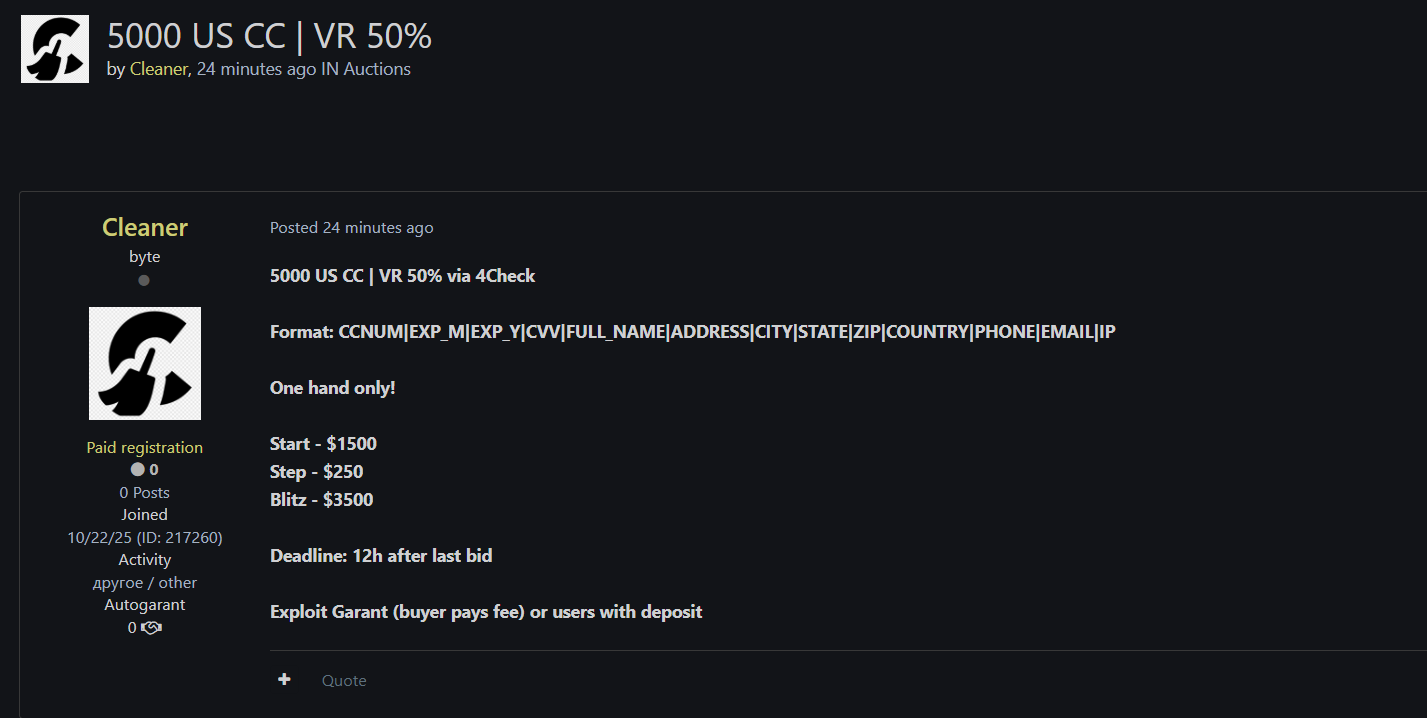1427x718 pixels.
Task: Click the 0 Posts count
Action: pyautogui.click(x=145, y=493)
